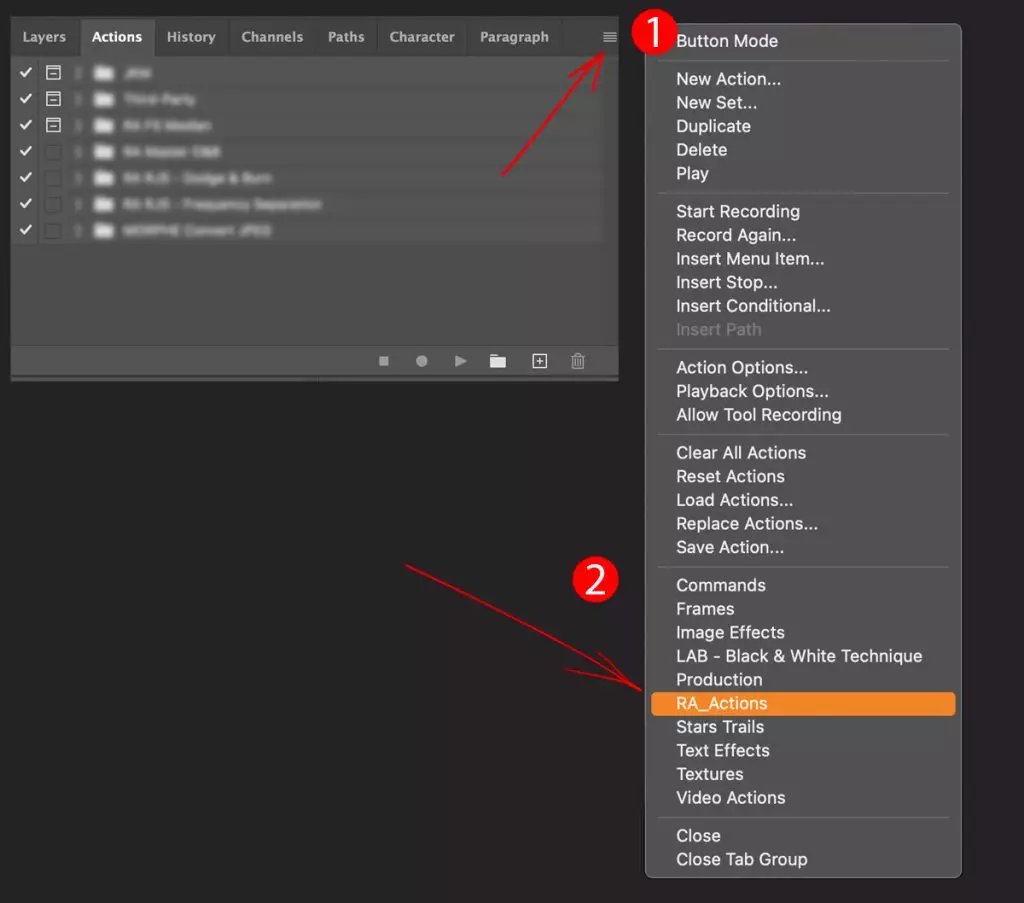The width and height of the screenshot is (1024, 903).
Task: Uncheck the checkmark on the Dodge & Burn set
Action: tap(25, 178)
